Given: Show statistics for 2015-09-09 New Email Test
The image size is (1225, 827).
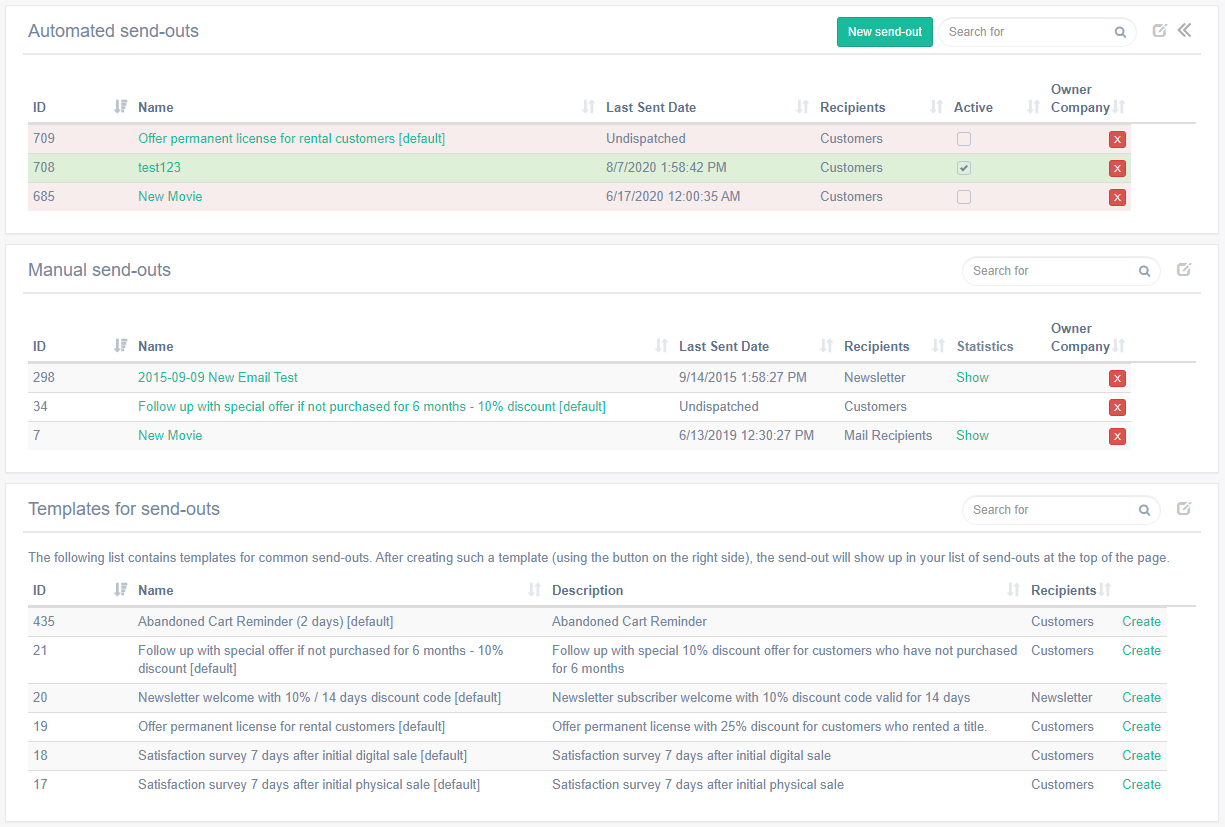Looking at the screenshot, I should click(972, 377).
